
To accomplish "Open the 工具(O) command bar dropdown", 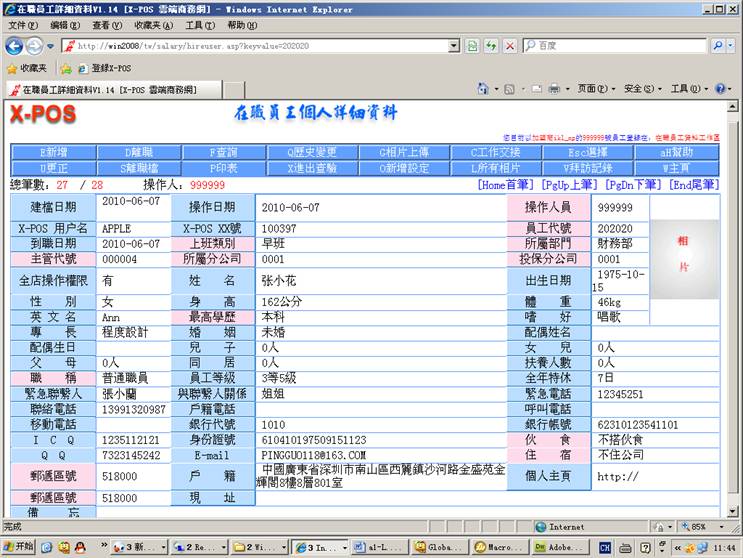I will pyautogui.click(x=685, y=89).
